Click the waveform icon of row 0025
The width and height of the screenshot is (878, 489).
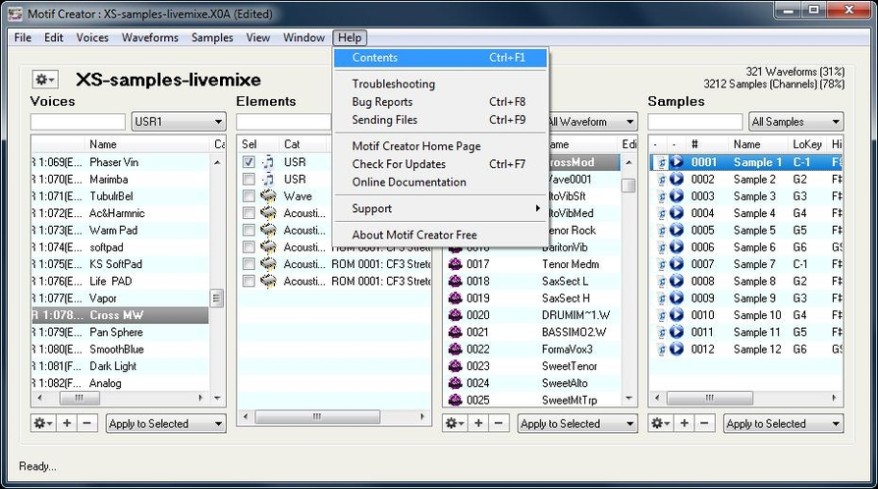(x=455, y=400)
